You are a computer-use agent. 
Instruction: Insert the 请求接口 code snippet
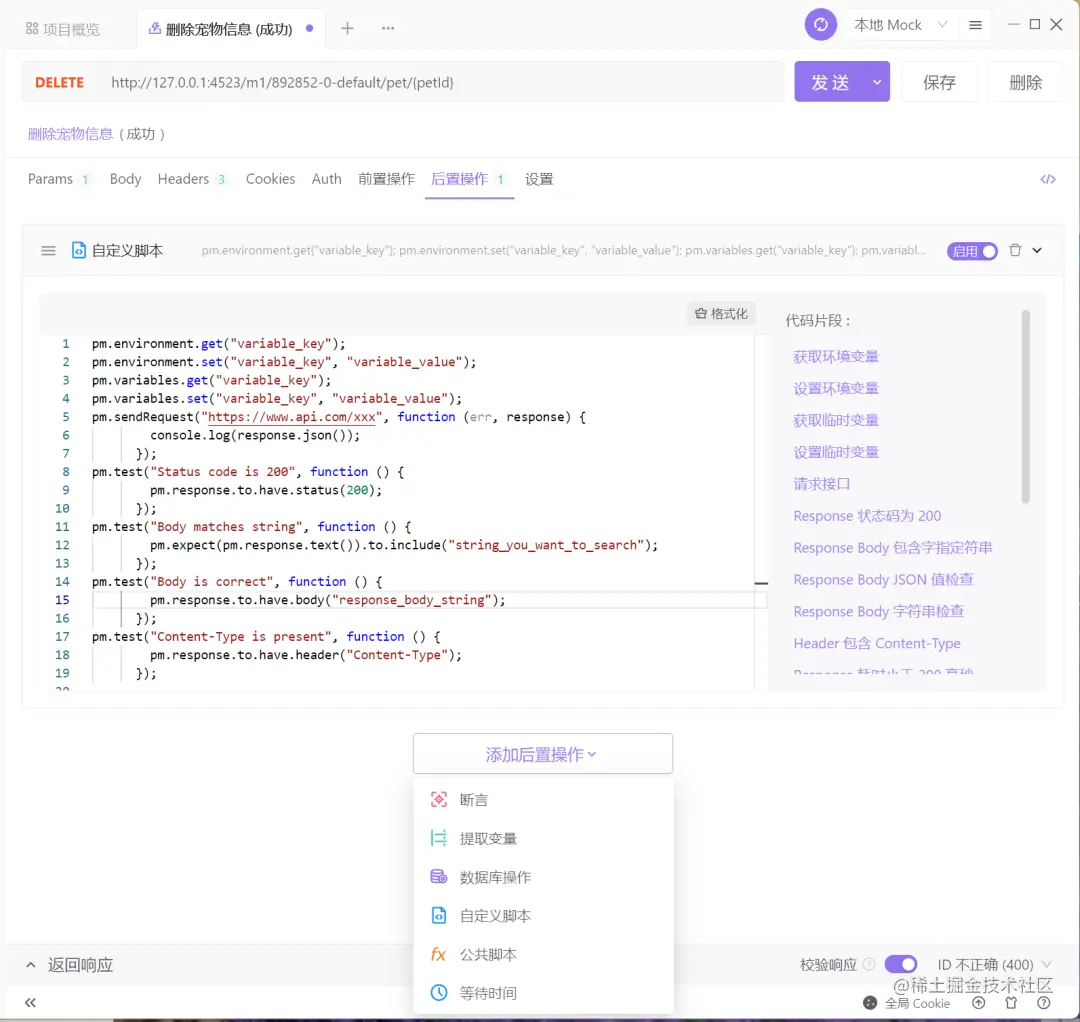coord(821,483)
